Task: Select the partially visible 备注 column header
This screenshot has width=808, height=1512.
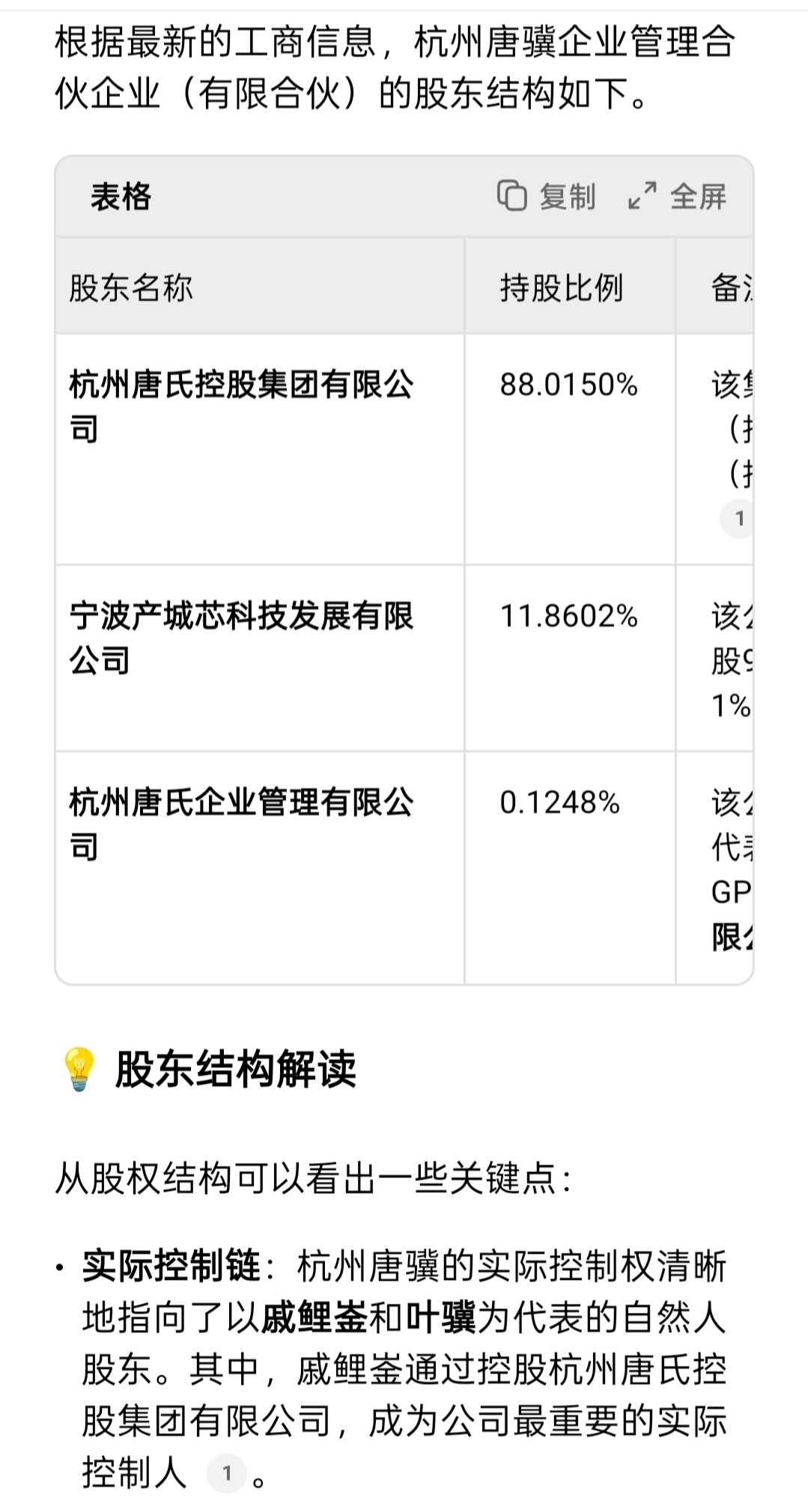Action: click(x=732, y=287)
